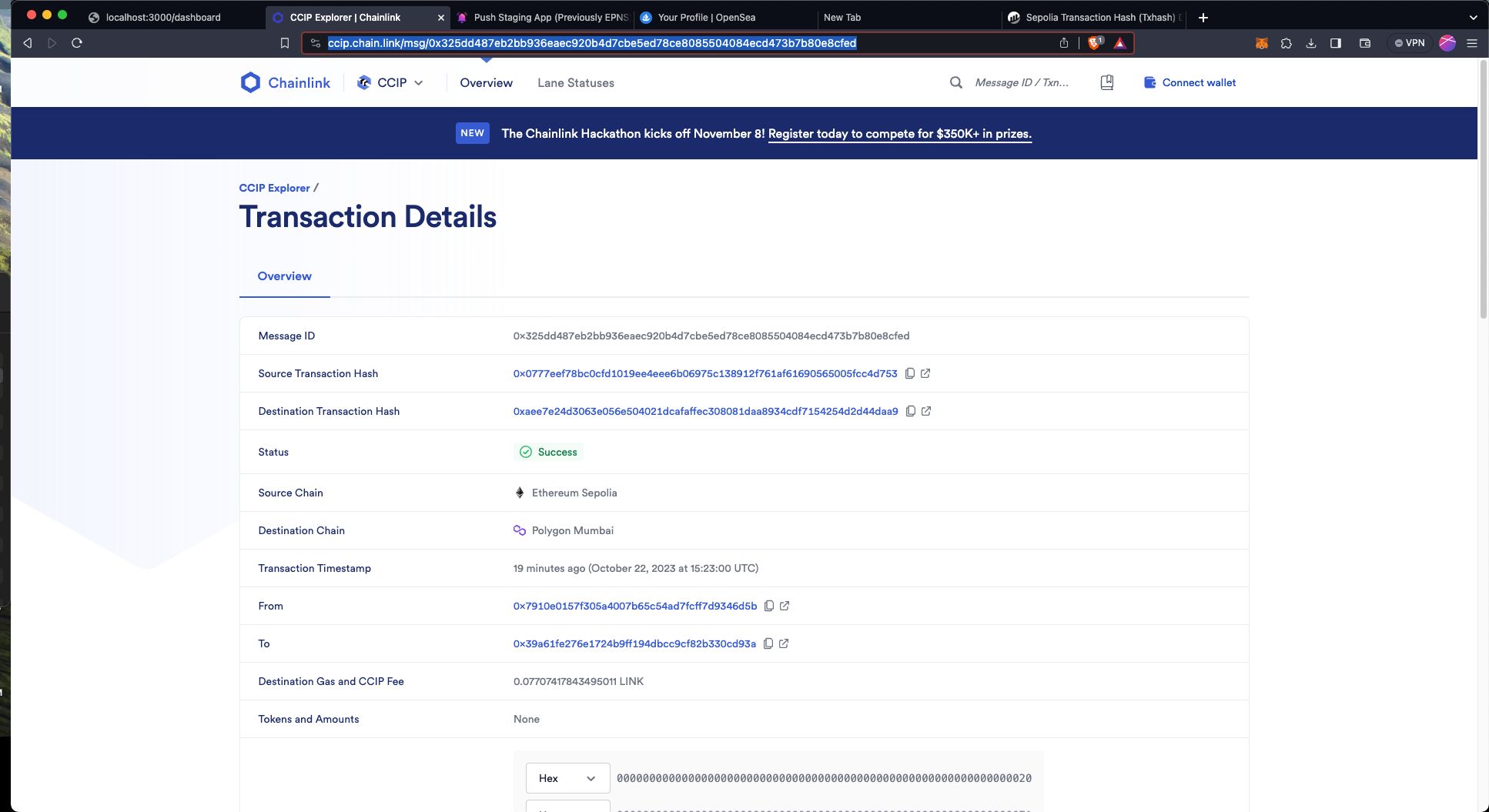Close the CCIP Explorer tab

click(441, 17)
